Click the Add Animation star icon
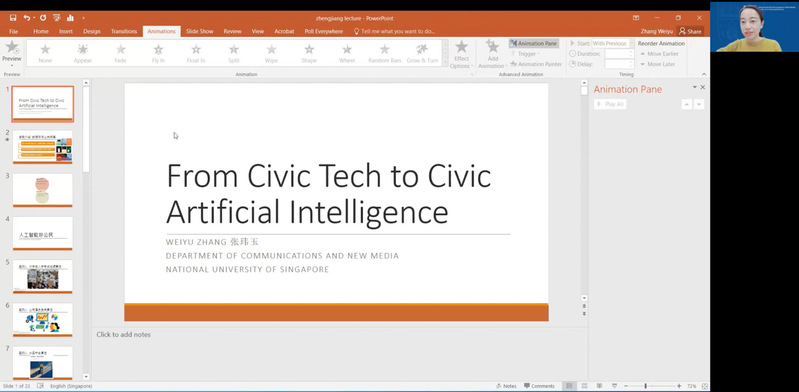 click(492, 47)
